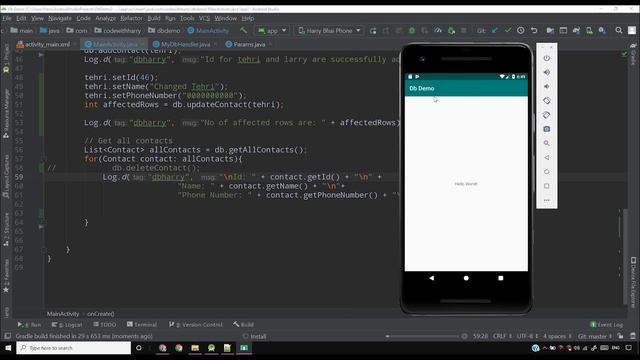Open emulator extended controls (three dots)

click(547, 200)
